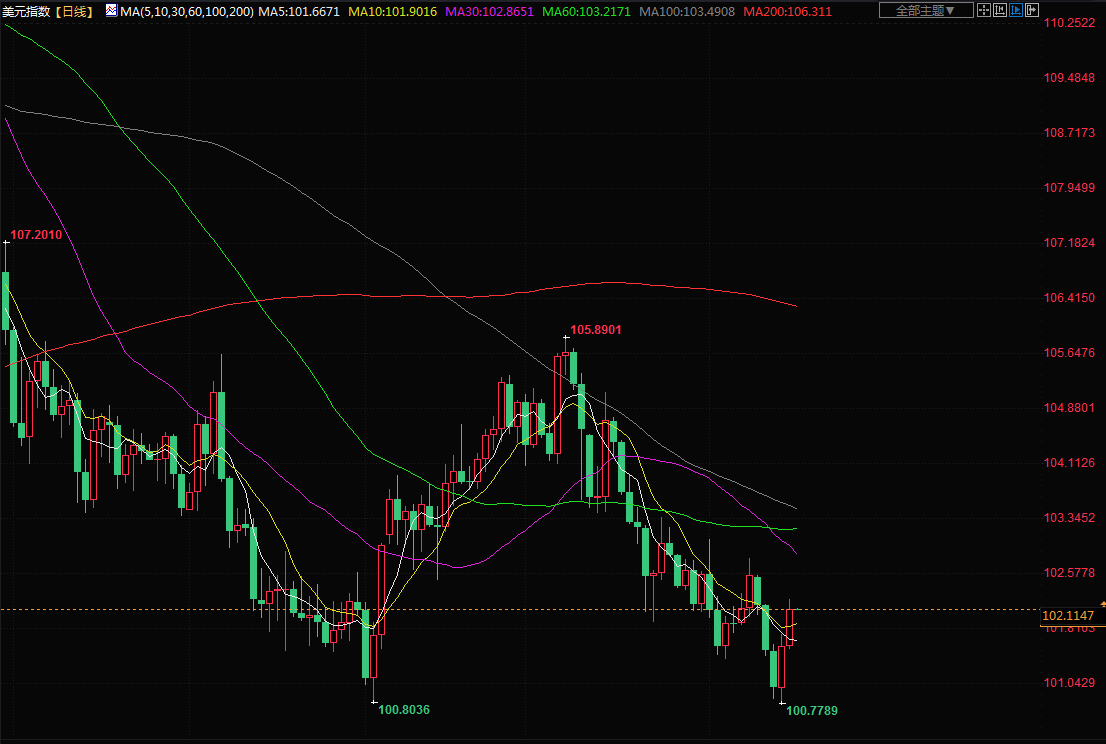Click the 美元指数 chart title

pos(25,11)
